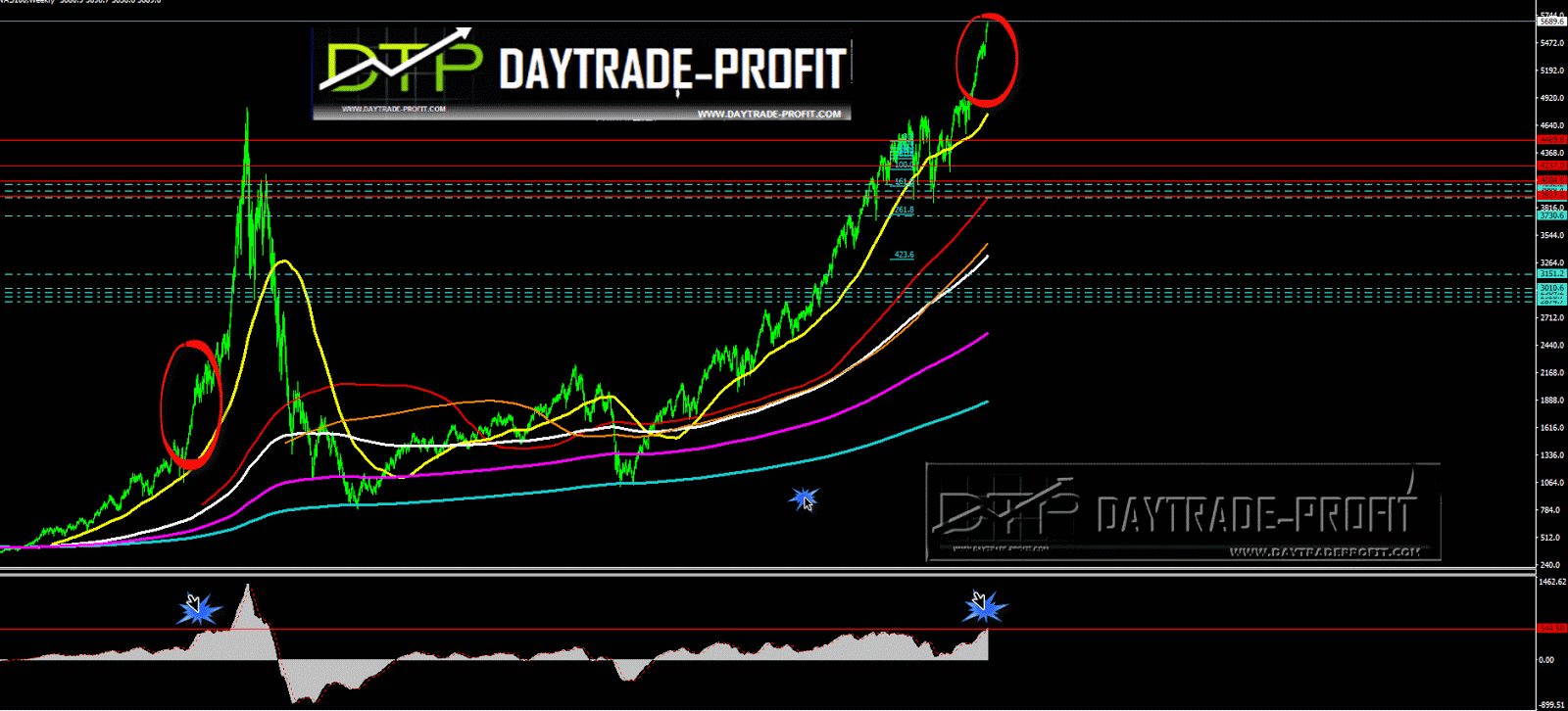Click the -899.51 indicator scale value
The height and width of the screenshot is (711, 1568).
point(1552,705)
